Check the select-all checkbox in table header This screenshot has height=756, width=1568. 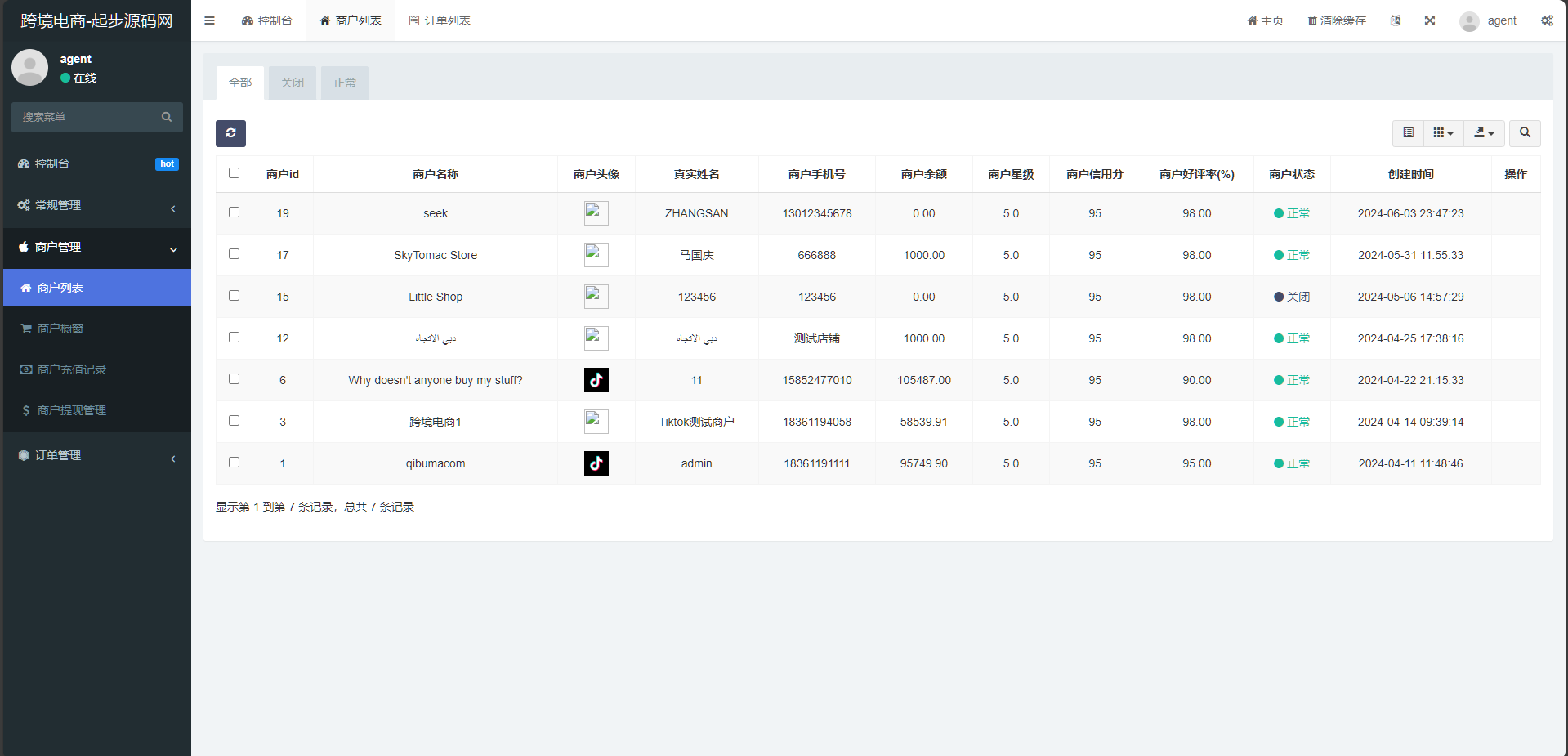point(235,173)
